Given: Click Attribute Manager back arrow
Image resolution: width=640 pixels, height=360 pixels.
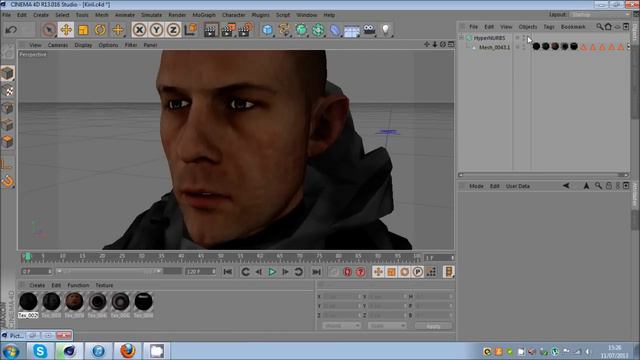Looking at the screenshot, I should click(x=566, y=186).
